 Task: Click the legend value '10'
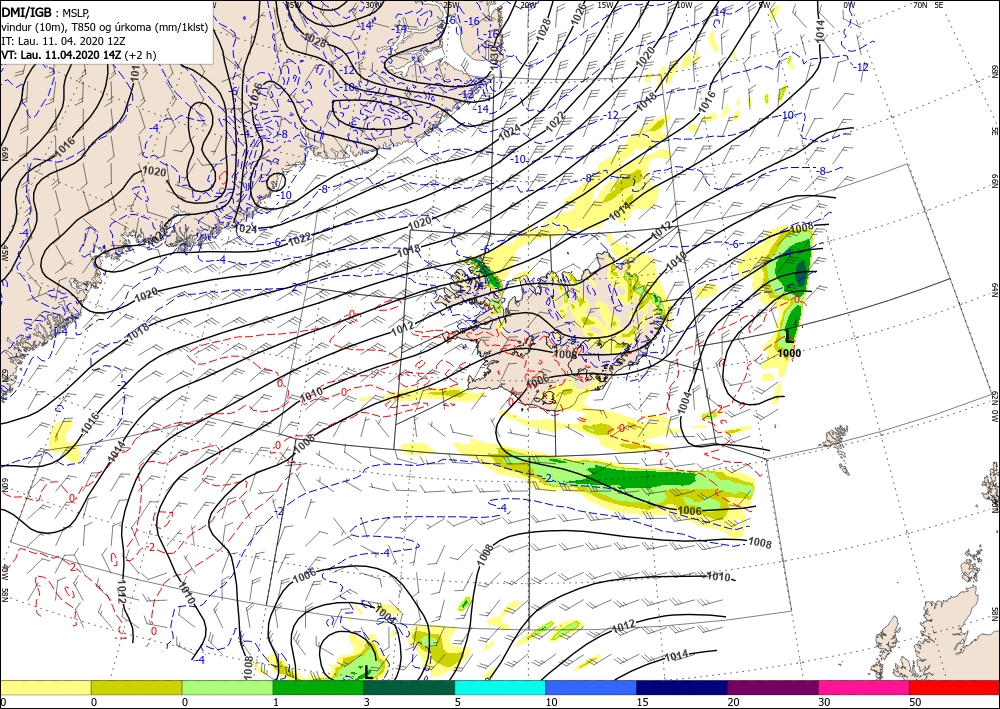pos(551,702)
